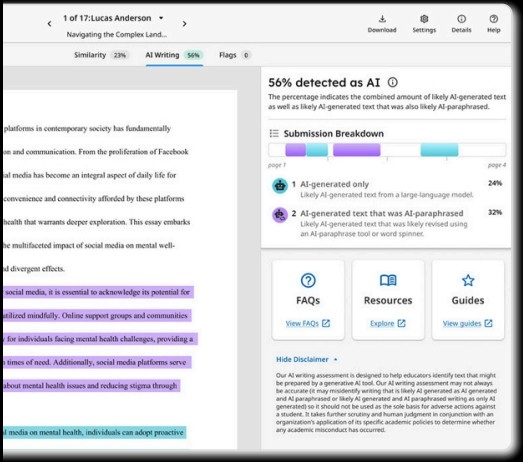Click the 24% AI-generated value
Viewport: 523px width, 462px height.
[495, 183]
